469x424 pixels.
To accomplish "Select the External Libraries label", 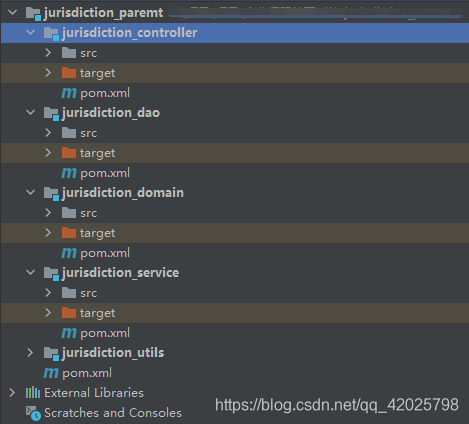I will (x=94, y=393).
